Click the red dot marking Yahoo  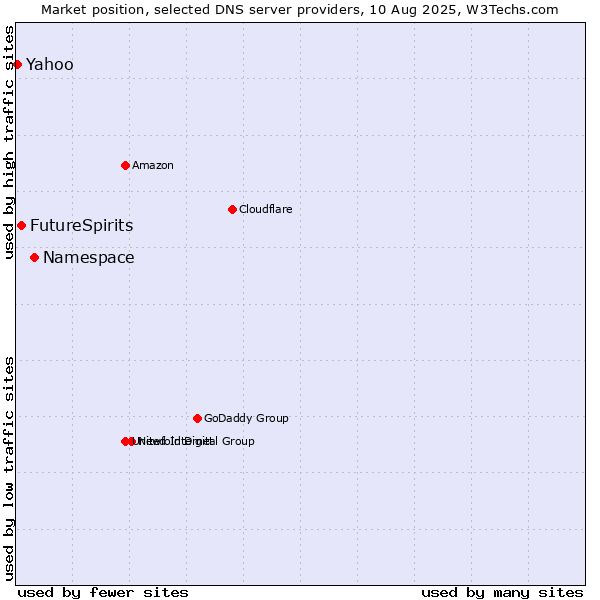17,64
